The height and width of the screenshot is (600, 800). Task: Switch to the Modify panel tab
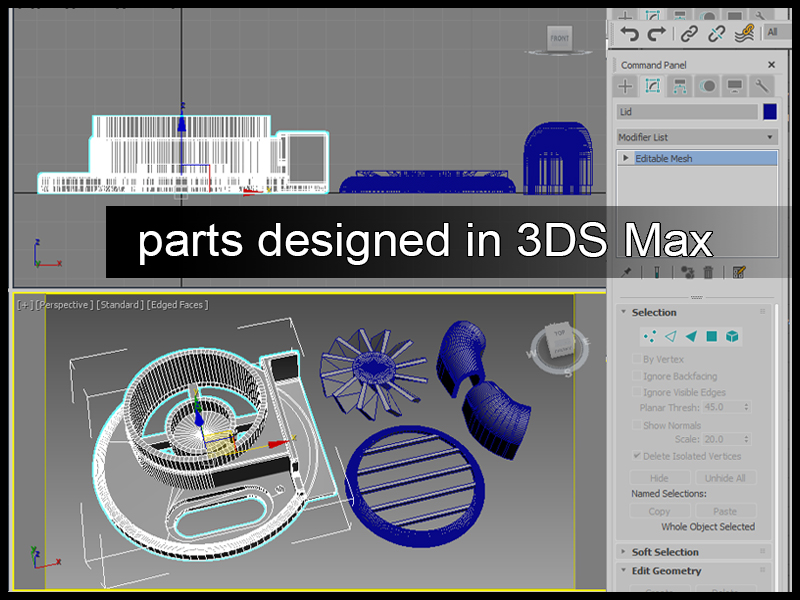653,86
